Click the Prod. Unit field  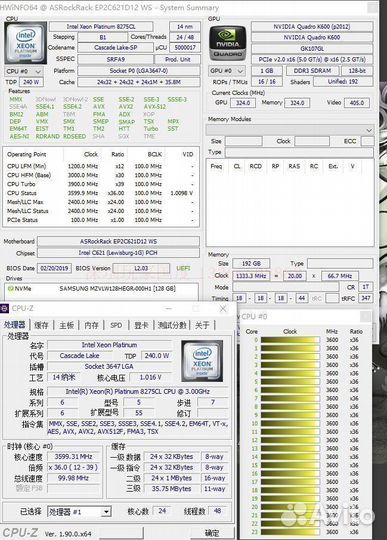(x=178, y=59)
